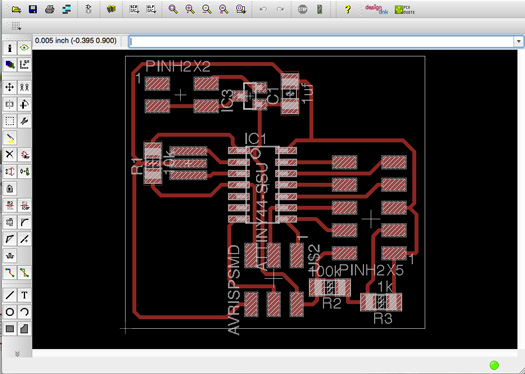Click the Open file icon
The width and height of the screenshot is (525, 374).
(x=16, y=9)
